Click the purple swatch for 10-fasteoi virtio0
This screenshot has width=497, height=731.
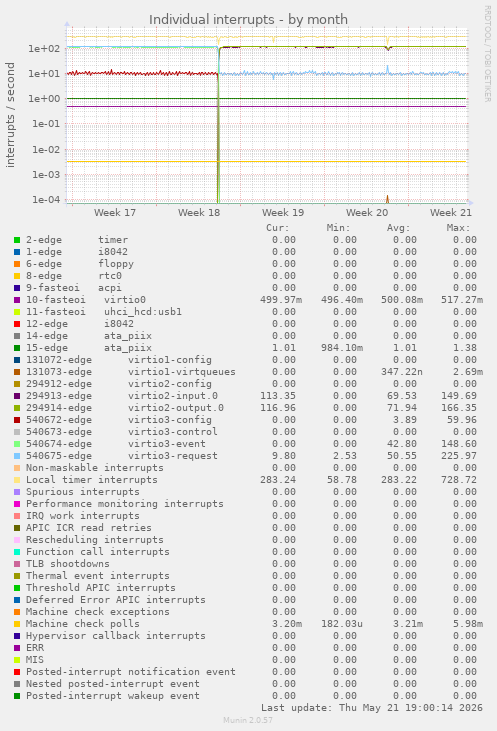(17, 300)
